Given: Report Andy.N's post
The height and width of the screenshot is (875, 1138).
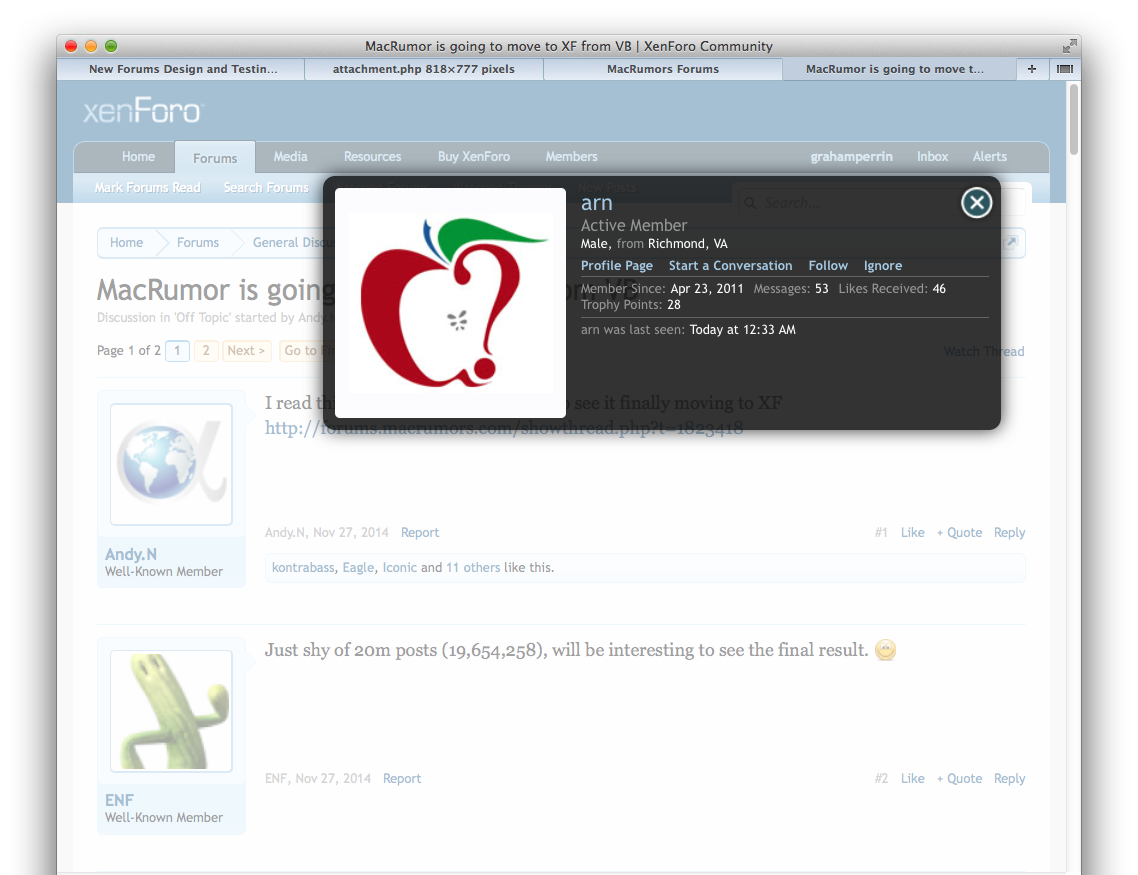Looking at the screenshot, I should coord(419,533).
